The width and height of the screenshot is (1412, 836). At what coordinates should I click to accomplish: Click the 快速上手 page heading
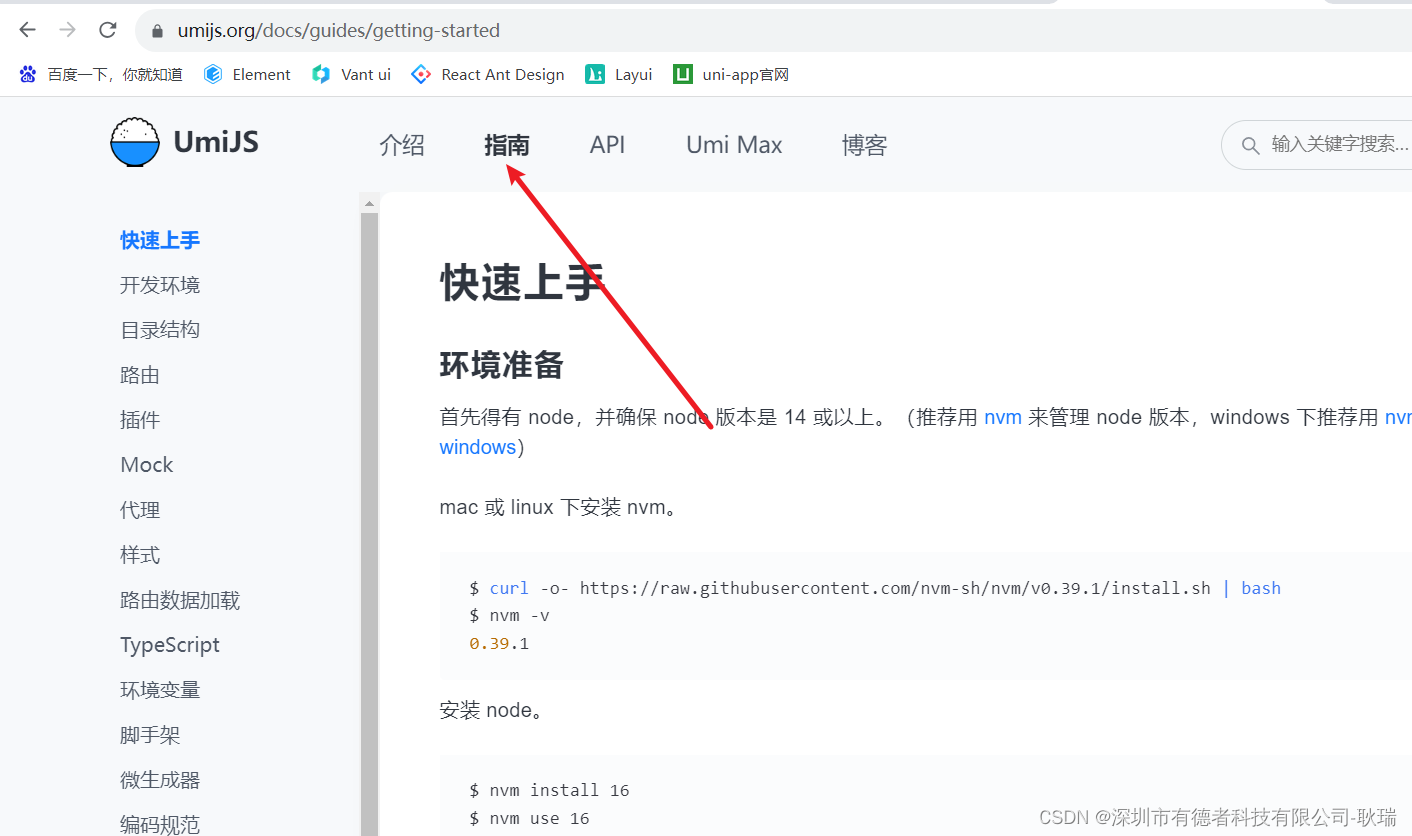pos(522,283)
